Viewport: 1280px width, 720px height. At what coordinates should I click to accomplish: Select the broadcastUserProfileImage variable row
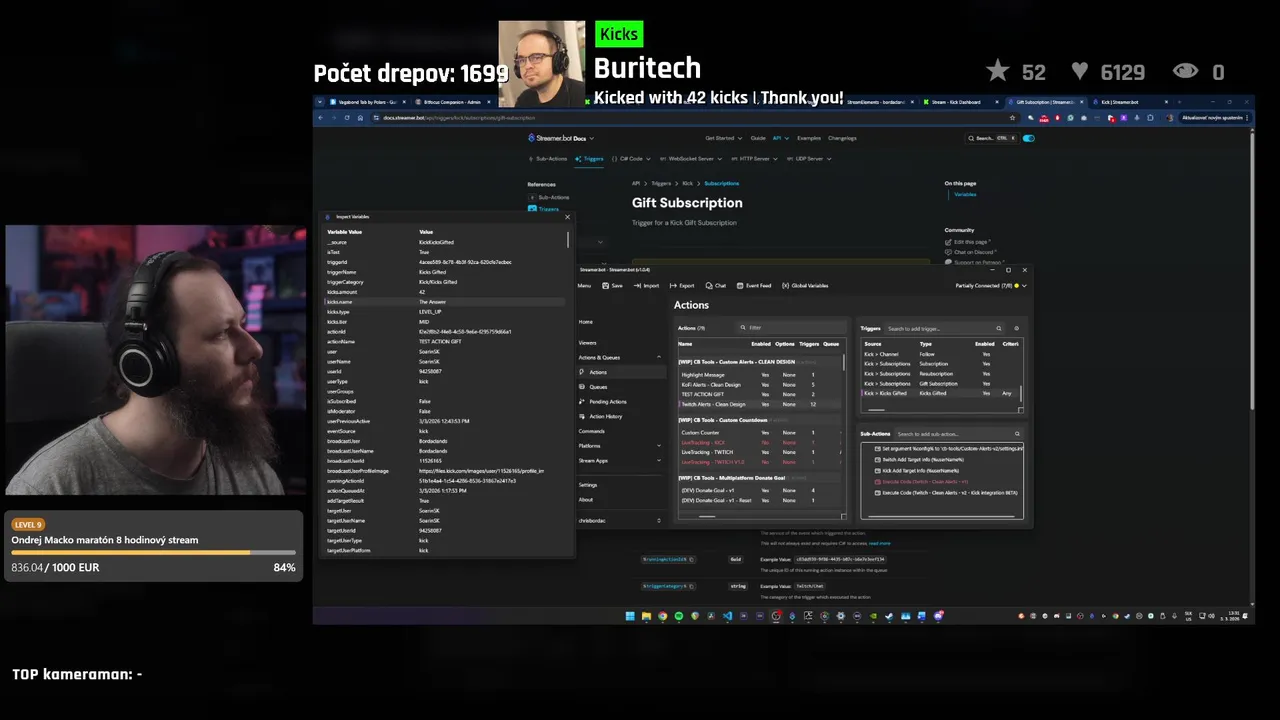click(446, 471)
